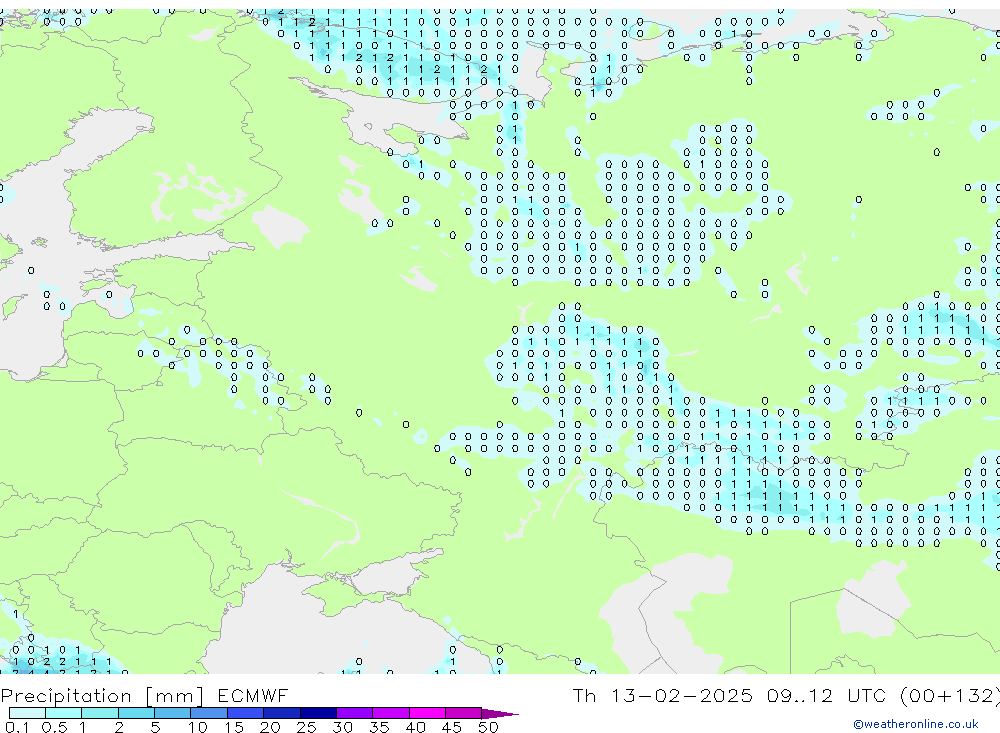Click the 40–45 mm legend color box
Image resolution: width=1000 pixels, height=733 pixels.
click(x=427, y=713)
